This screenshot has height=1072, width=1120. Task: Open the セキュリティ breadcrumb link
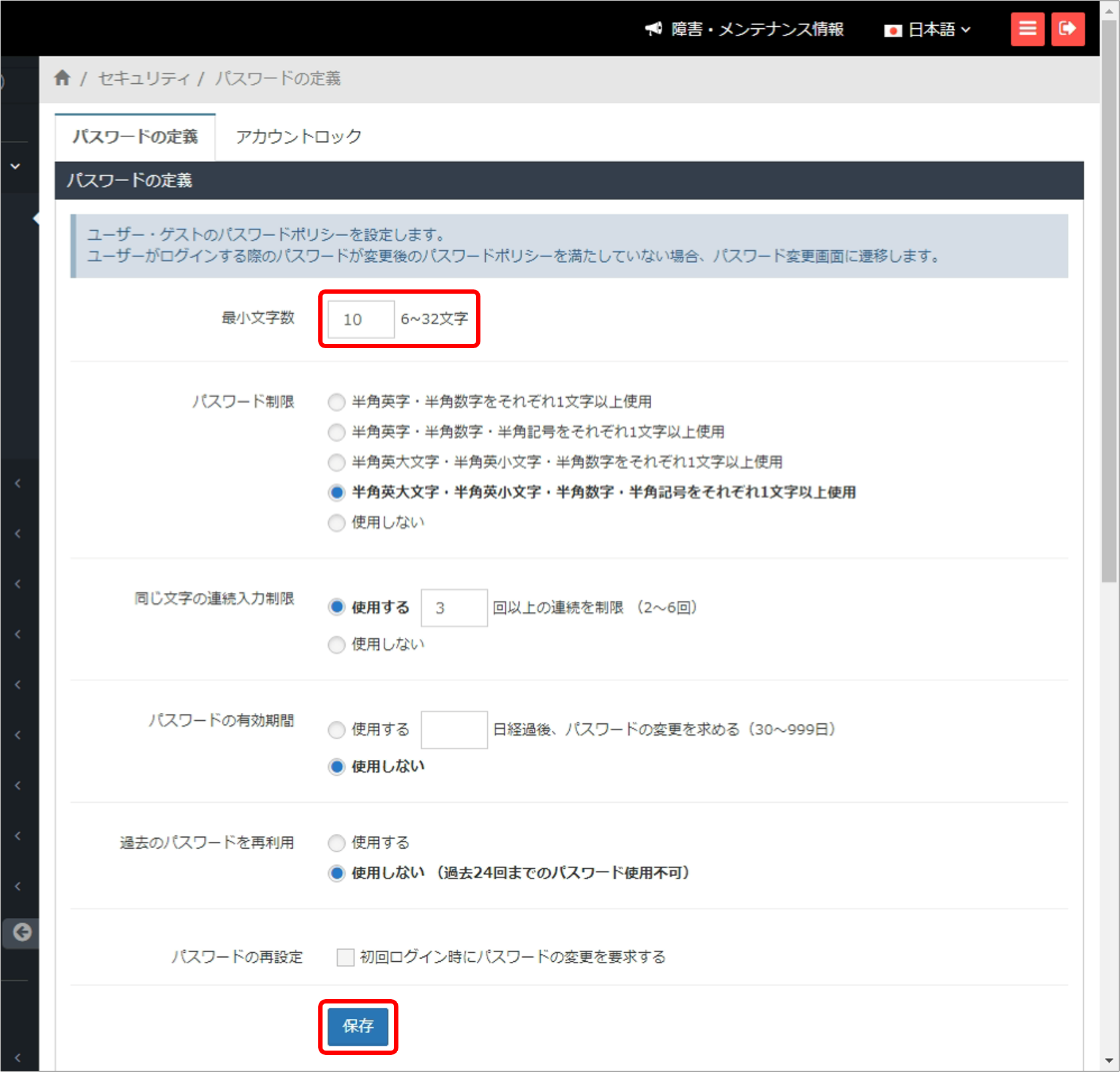click(x=143, y=79)
